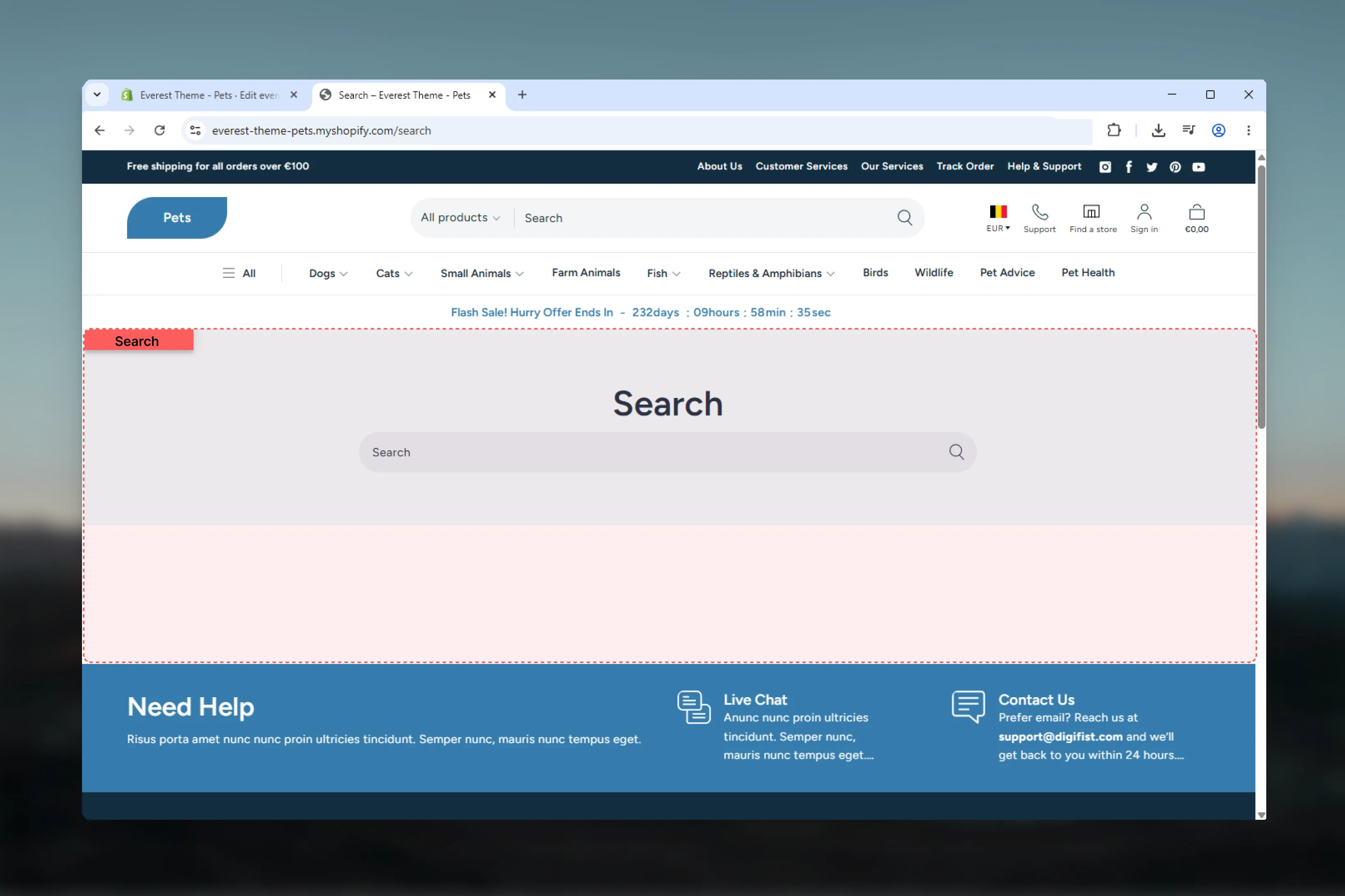Expand the Fish menu

pos(663,273)
